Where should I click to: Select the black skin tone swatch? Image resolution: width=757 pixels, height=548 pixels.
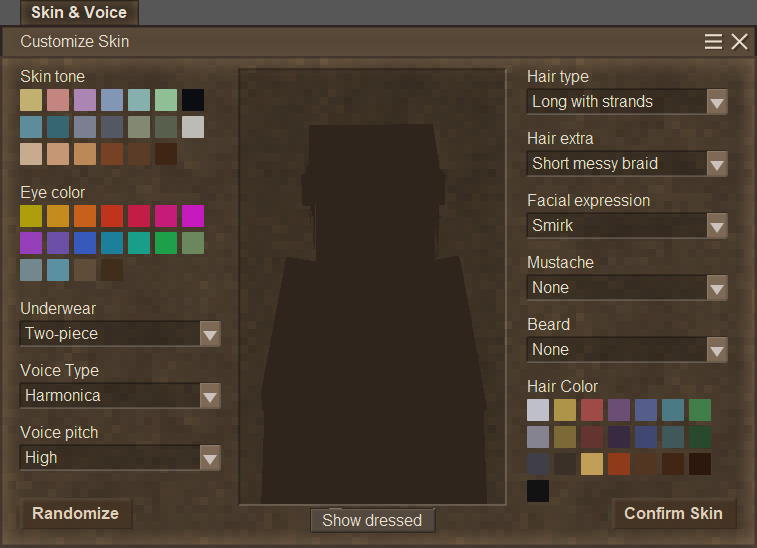pyautogui.click(x=193, y=100)
